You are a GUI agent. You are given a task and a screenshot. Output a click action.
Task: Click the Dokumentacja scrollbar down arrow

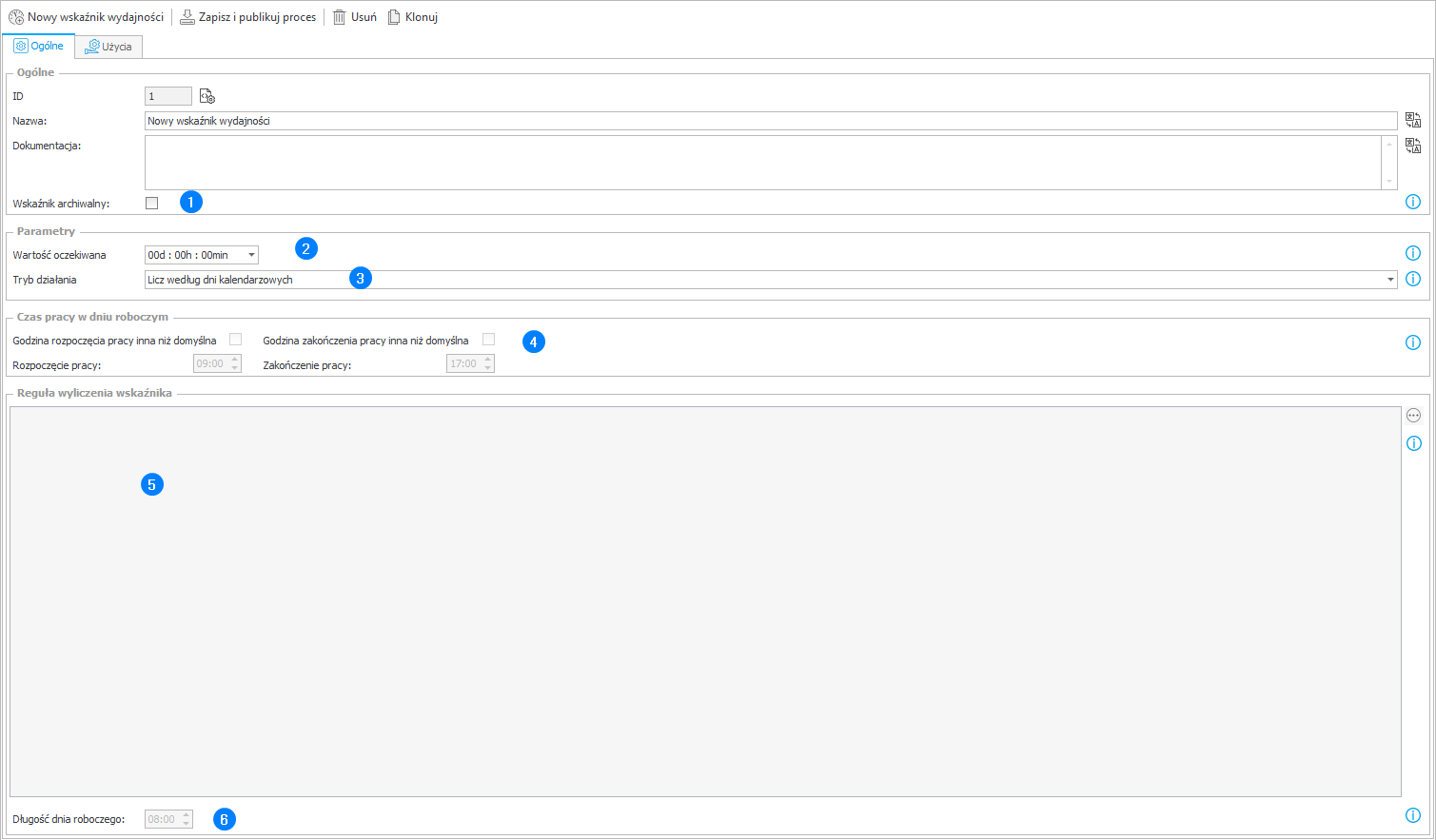point(1389,181)
